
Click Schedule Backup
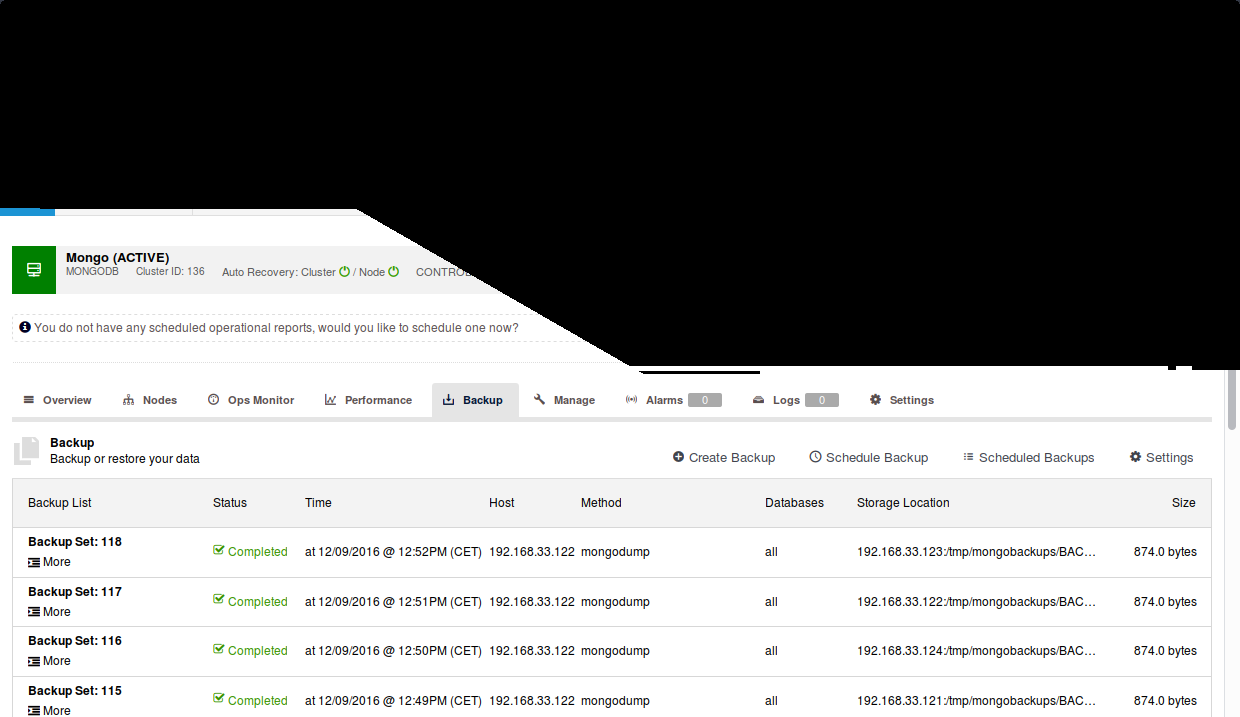869,457
